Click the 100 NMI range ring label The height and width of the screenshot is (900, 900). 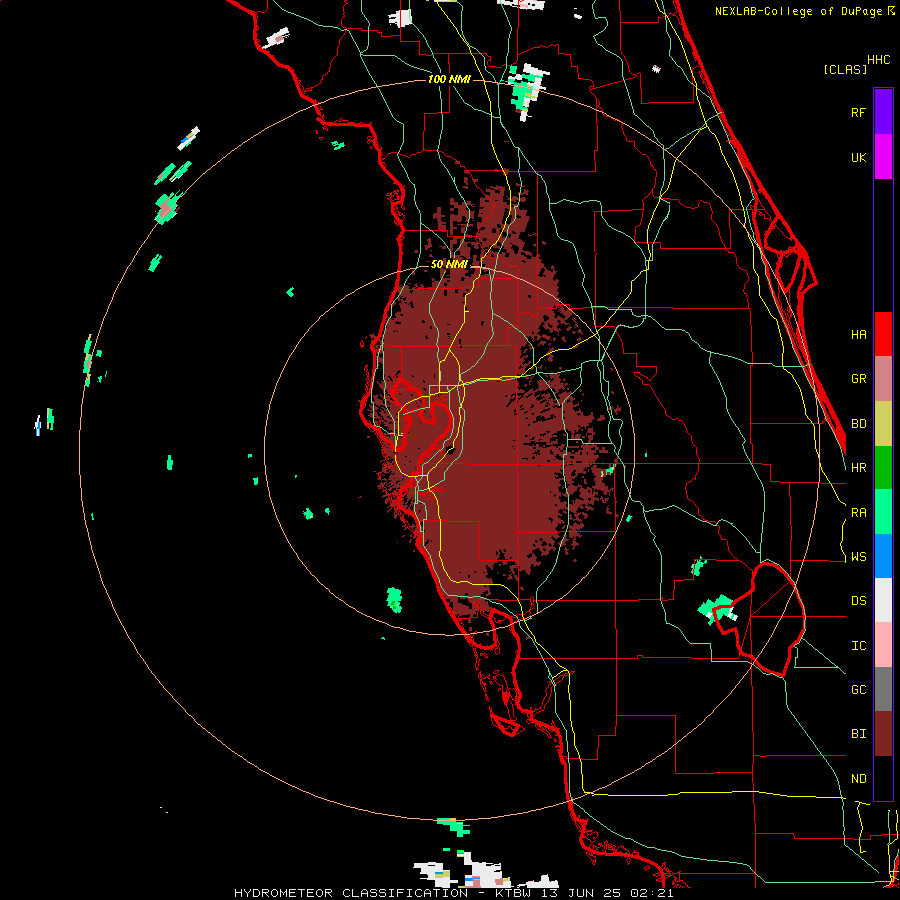click(x=449, y=79)
